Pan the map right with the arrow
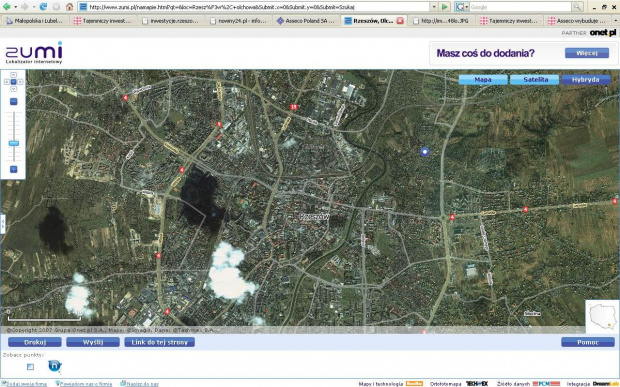Viewport: 620px width, 387px height. [x=20, y=82]
